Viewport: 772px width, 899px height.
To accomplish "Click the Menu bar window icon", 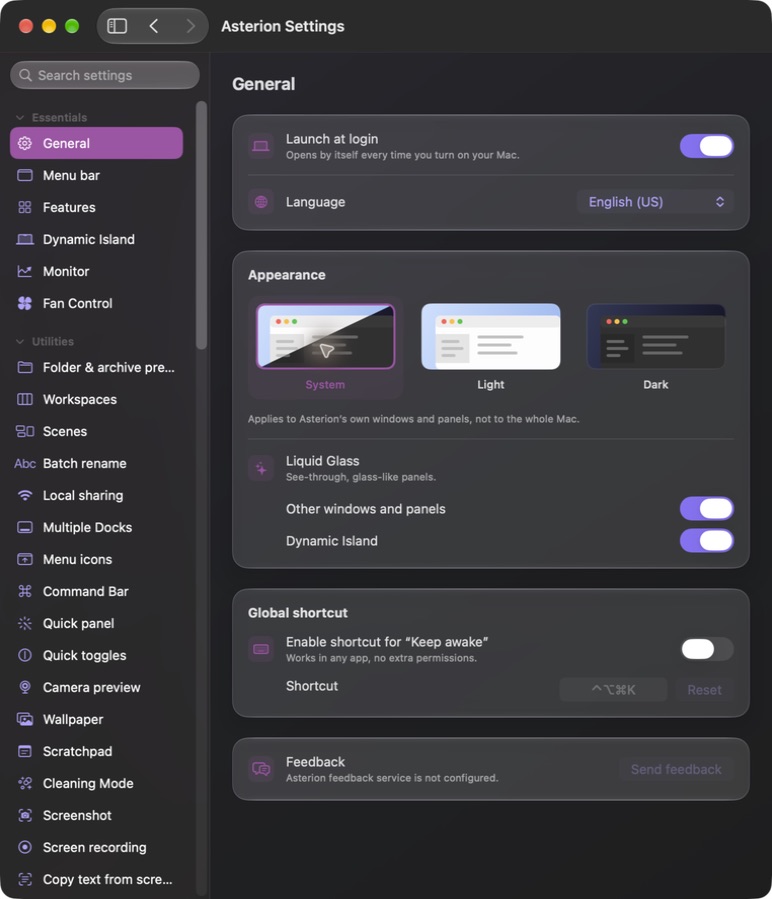I will tap(25, 175).
